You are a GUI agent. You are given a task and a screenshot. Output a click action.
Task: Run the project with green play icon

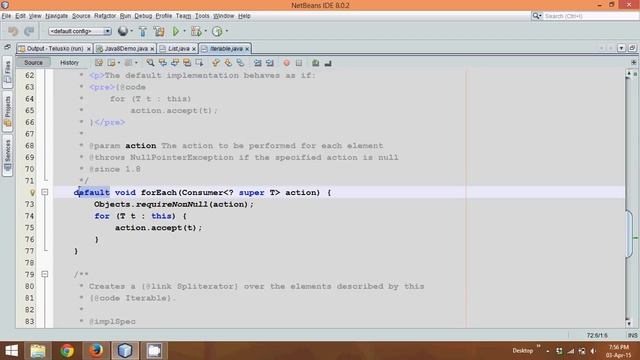[176, 31]
